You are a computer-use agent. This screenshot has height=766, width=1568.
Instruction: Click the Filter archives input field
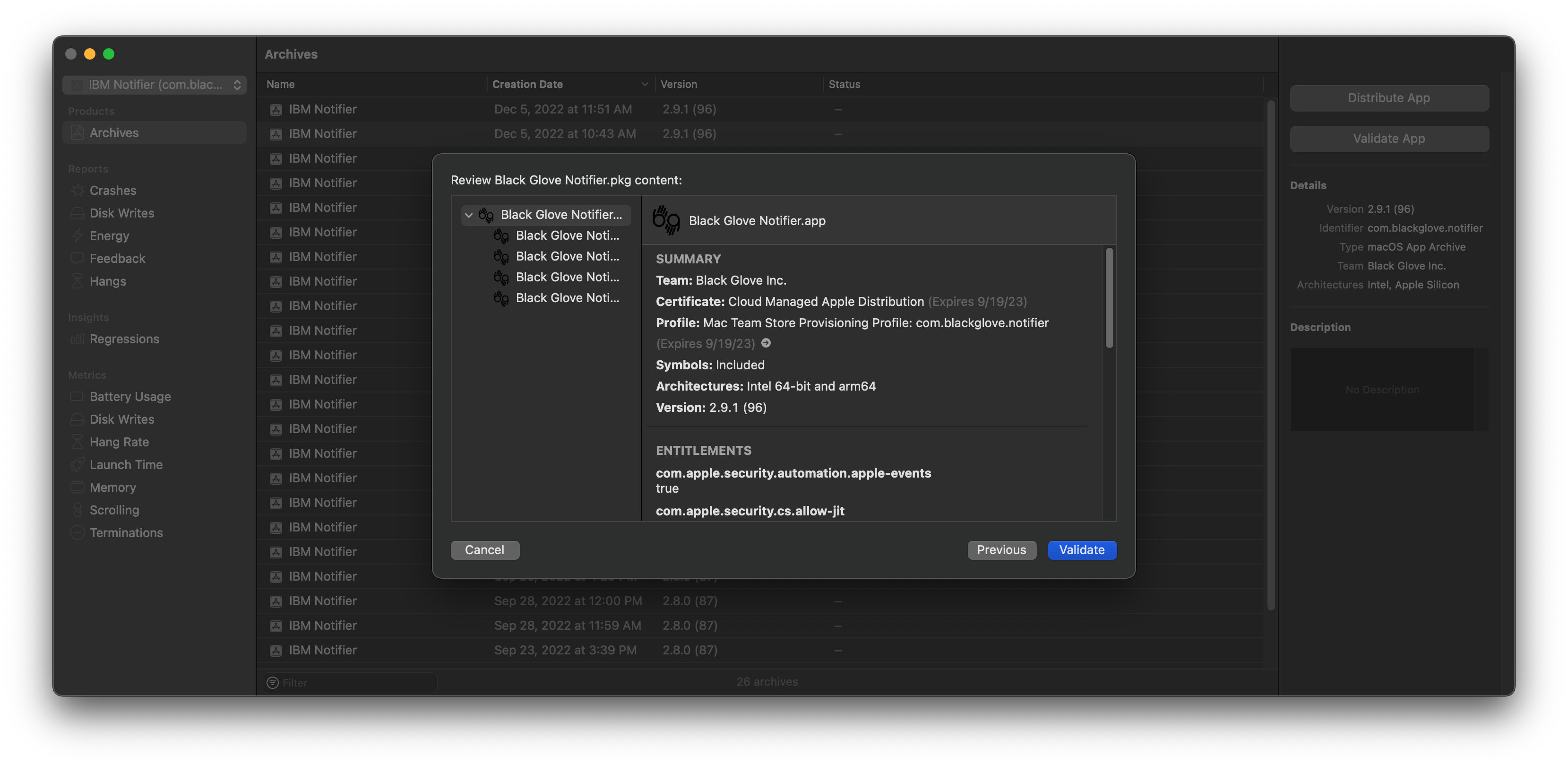[350, 683]
